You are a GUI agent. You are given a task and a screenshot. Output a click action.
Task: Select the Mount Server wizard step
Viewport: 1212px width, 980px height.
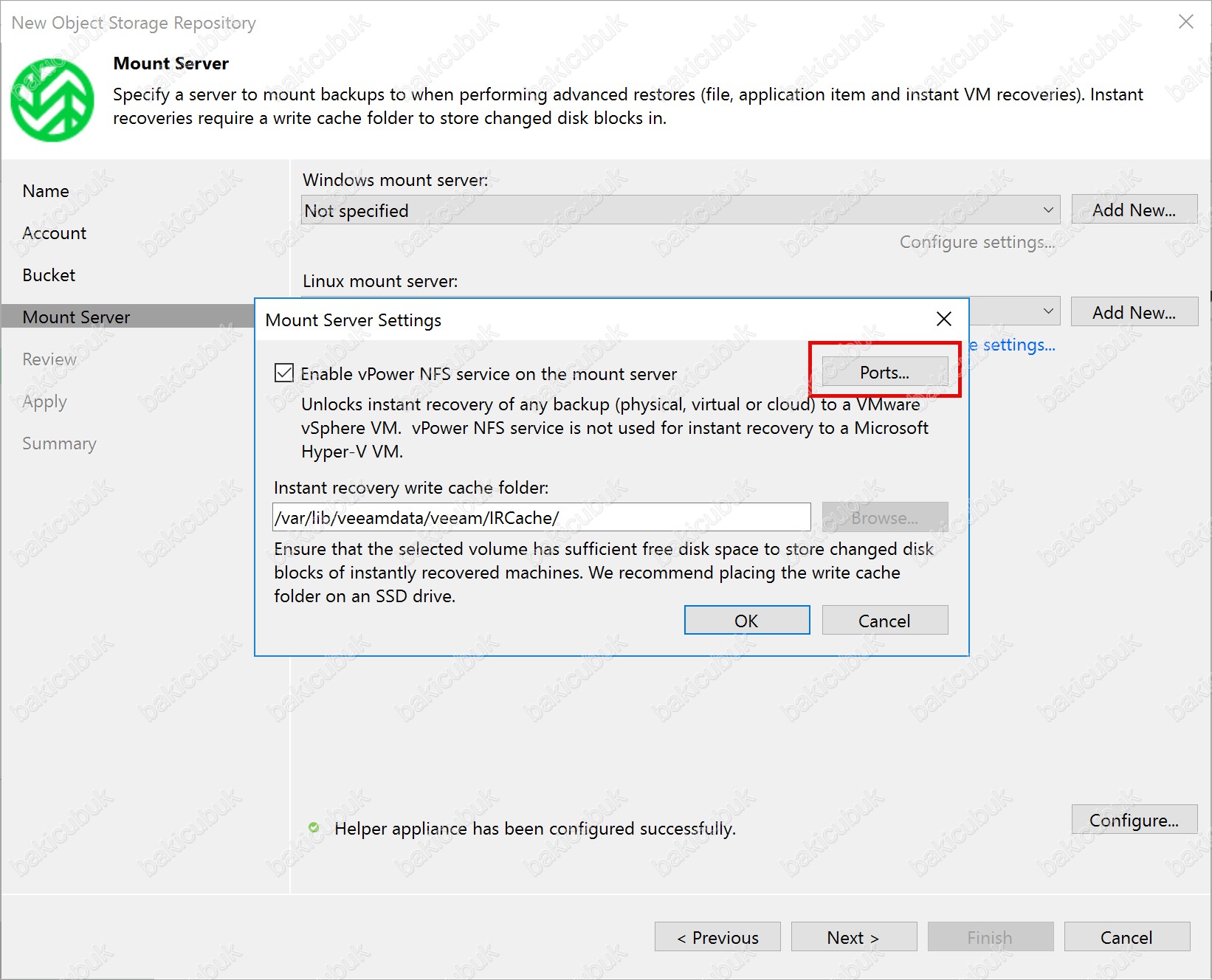point(76,317)
